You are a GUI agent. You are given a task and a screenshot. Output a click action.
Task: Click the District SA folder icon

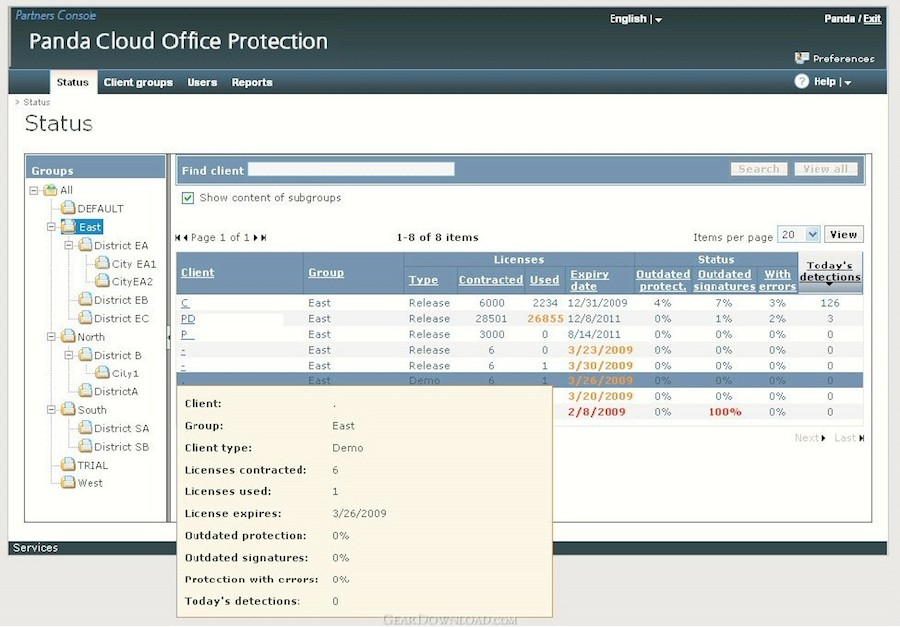tap(85, 428)
